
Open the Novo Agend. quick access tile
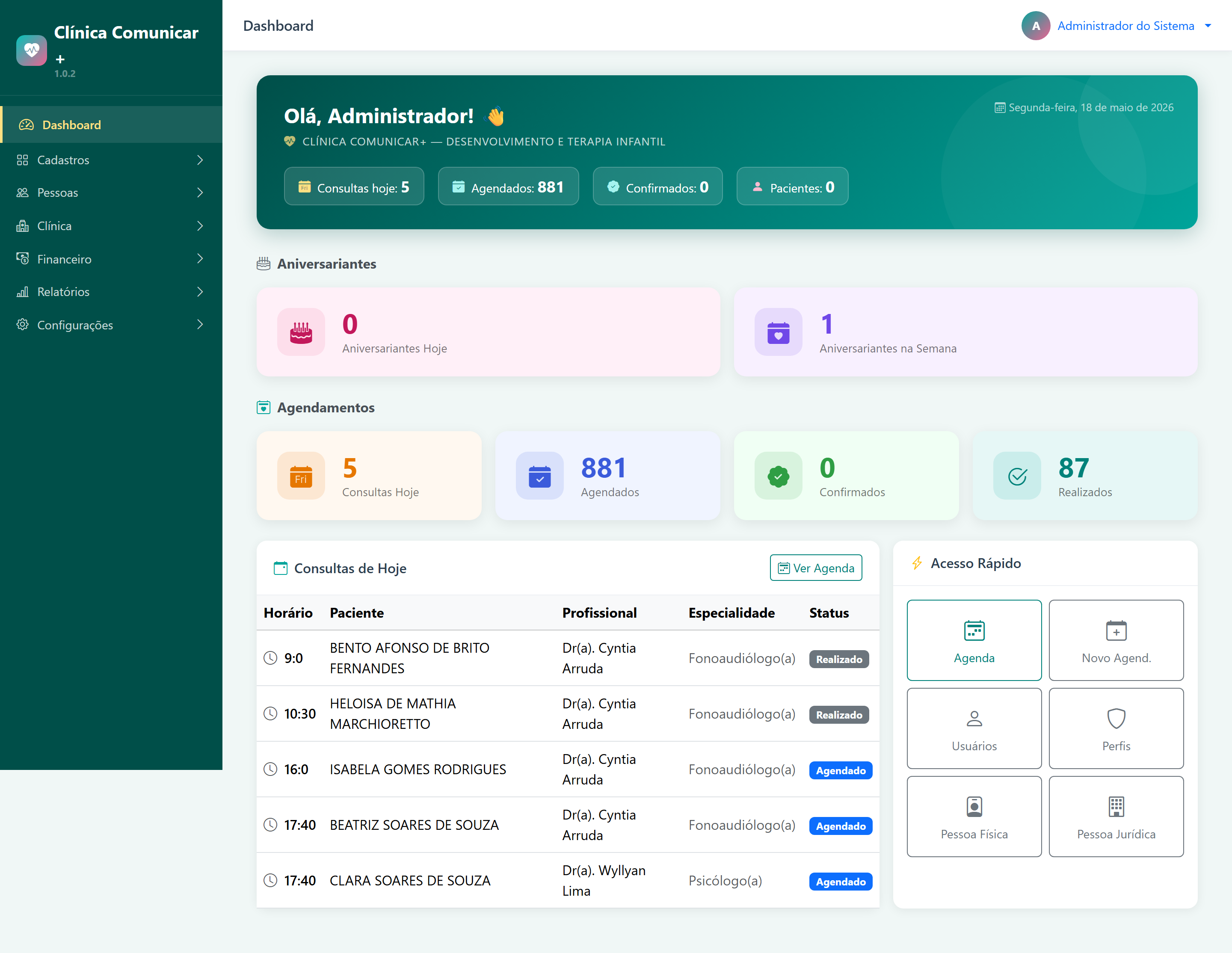pos(1116,641)
